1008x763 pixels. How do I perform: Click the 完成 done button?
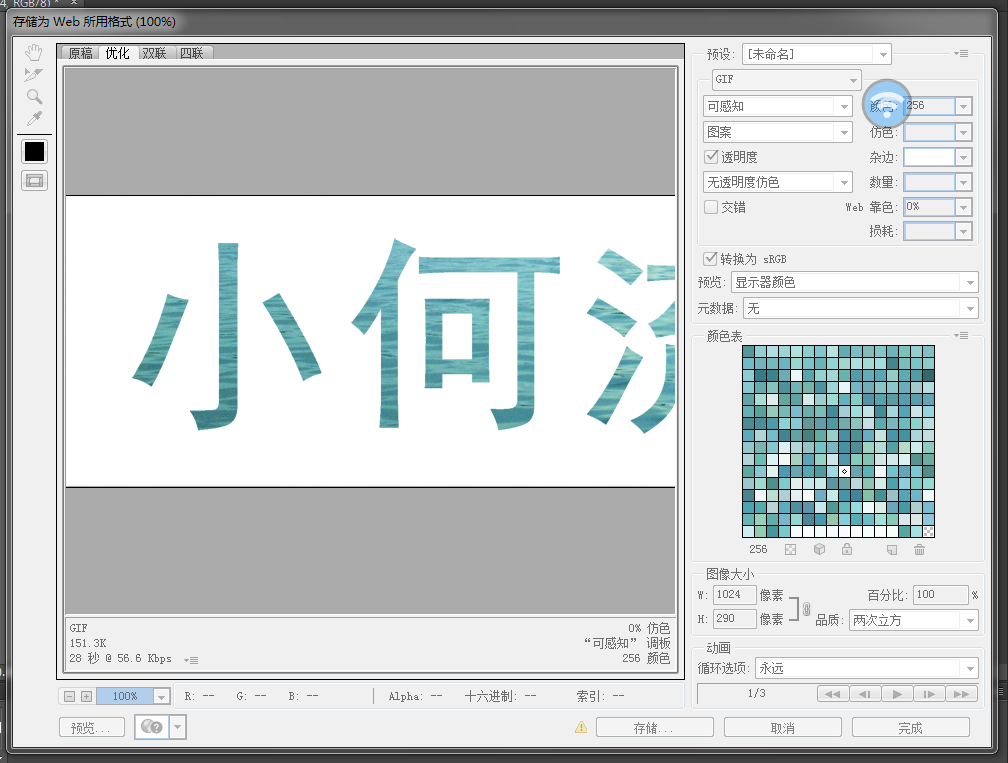coord(910,728)
